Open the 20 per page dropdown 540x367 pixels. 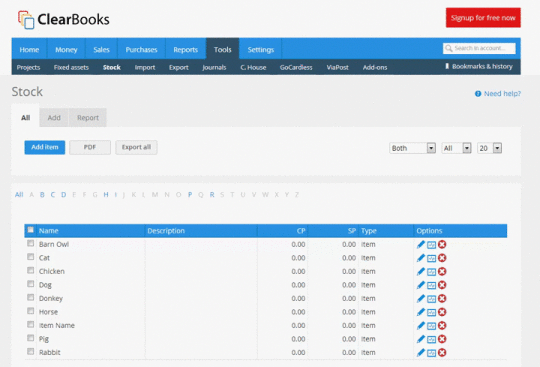[x=489, y=148]
